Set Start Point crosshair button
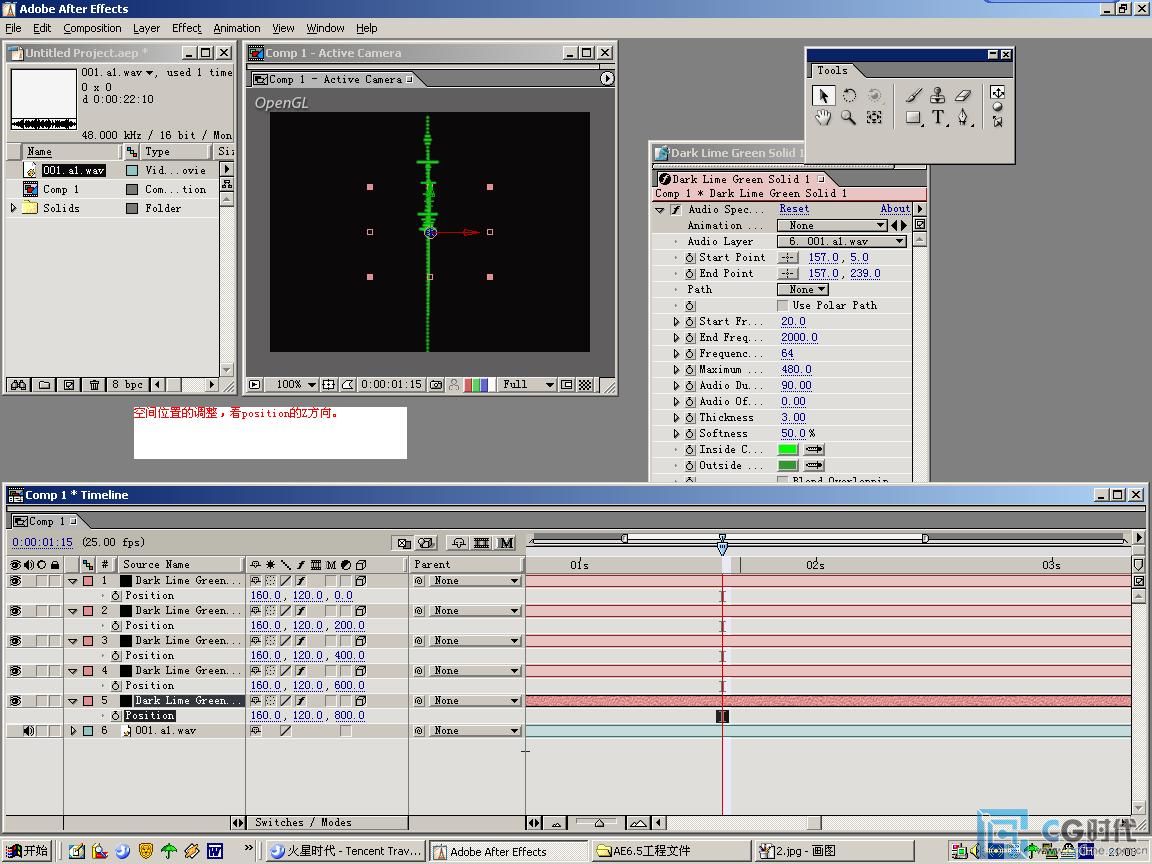 (x=788, y=257)
